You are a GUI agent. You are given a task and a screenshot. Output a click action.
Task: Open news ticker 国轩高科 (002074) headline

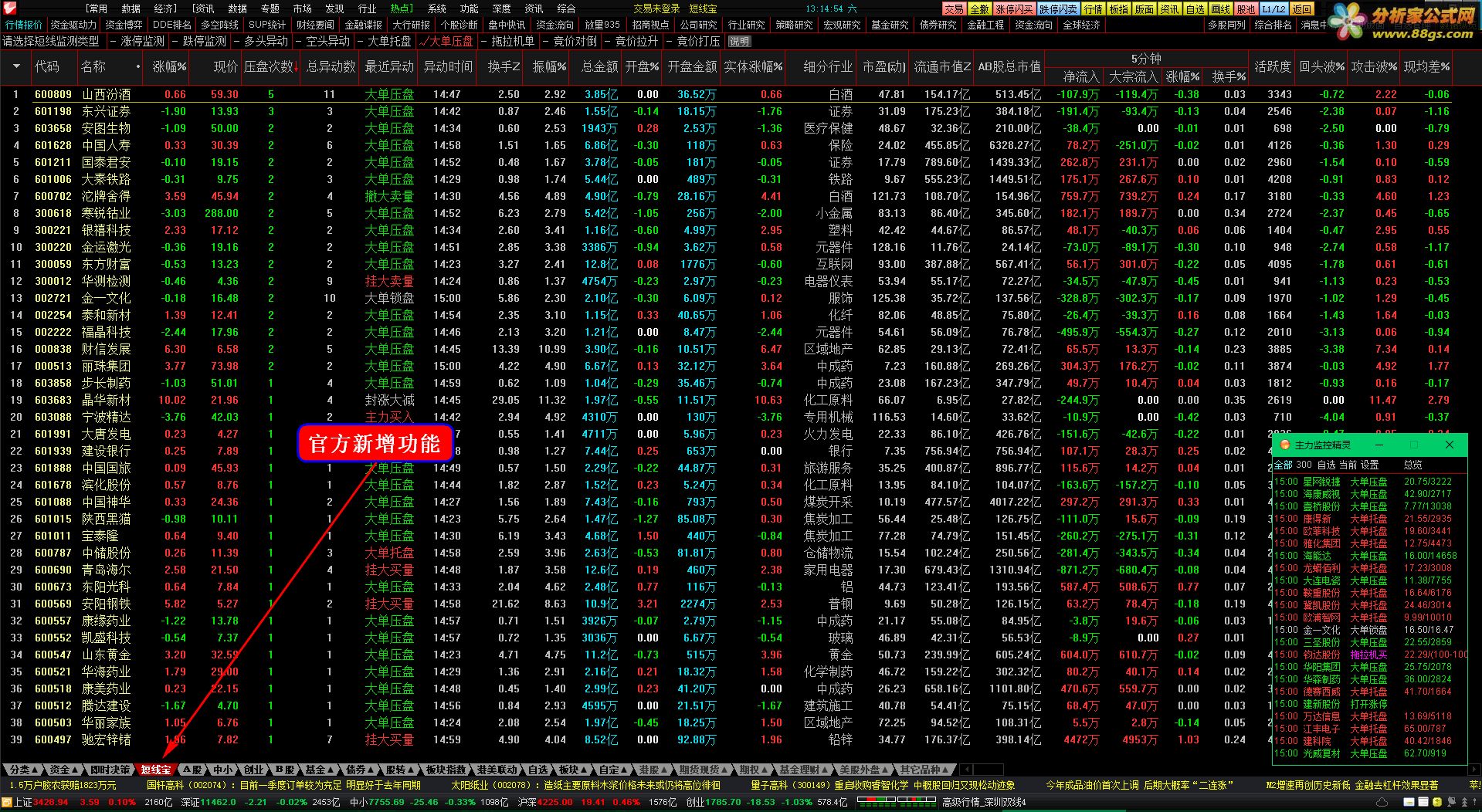pos(284,786)
